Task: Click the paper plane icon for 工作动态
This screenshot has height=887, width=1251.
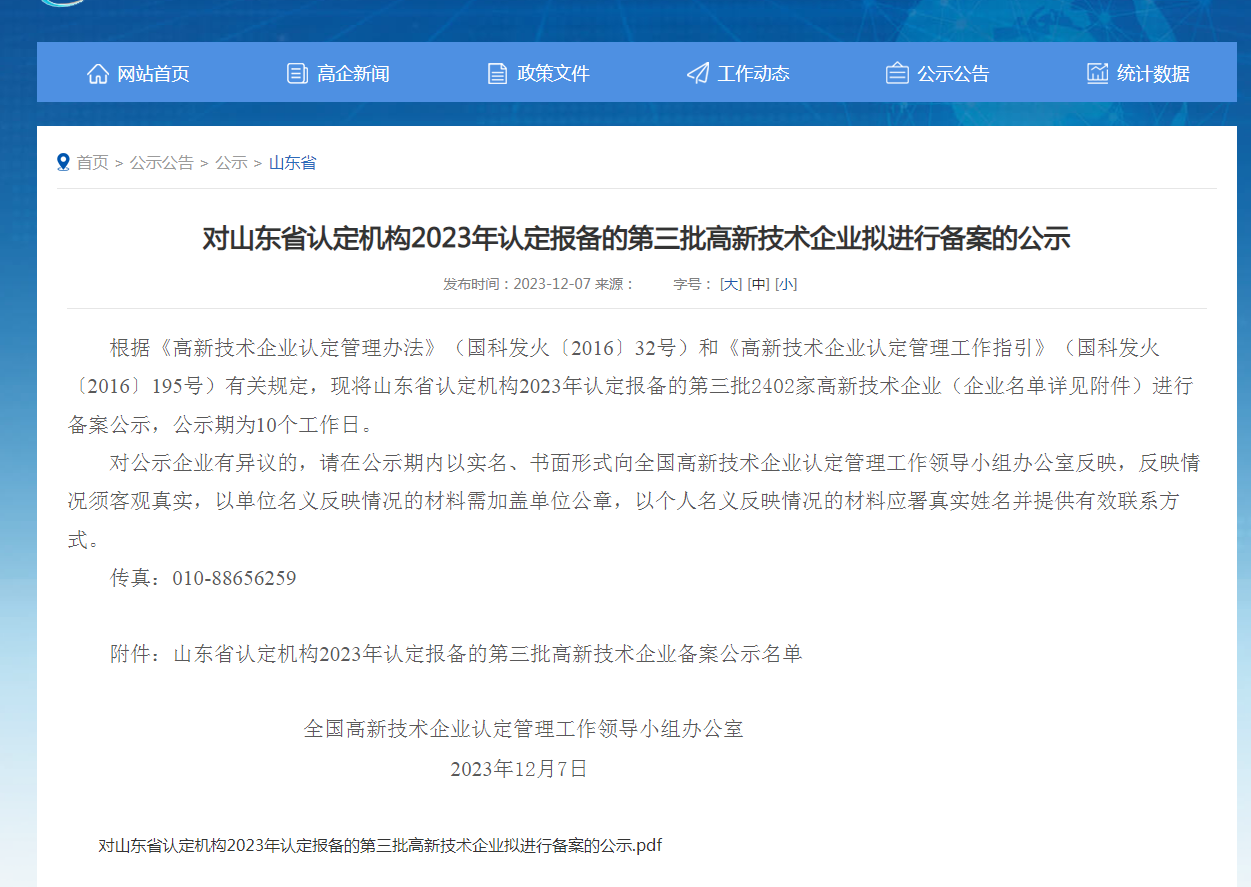Action: 696,72
